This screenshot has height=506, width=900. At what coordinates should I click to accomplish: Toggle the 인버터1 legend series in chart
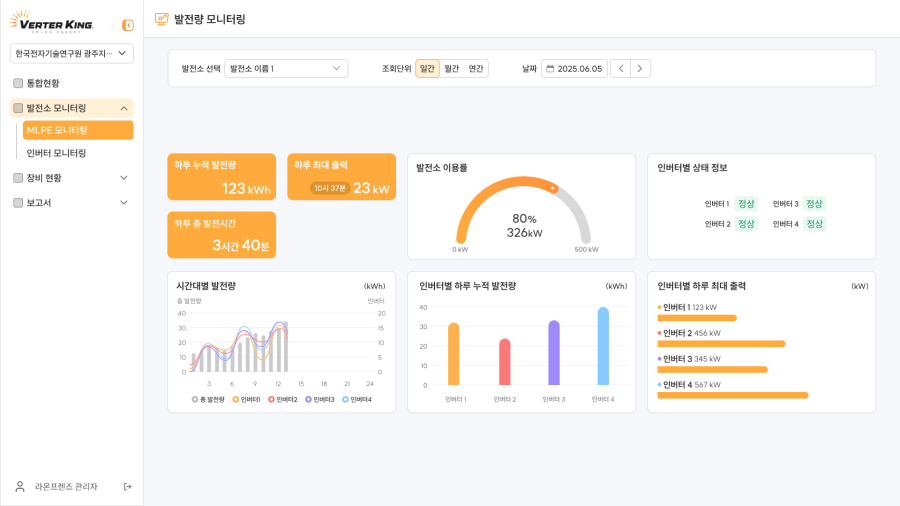246,399
